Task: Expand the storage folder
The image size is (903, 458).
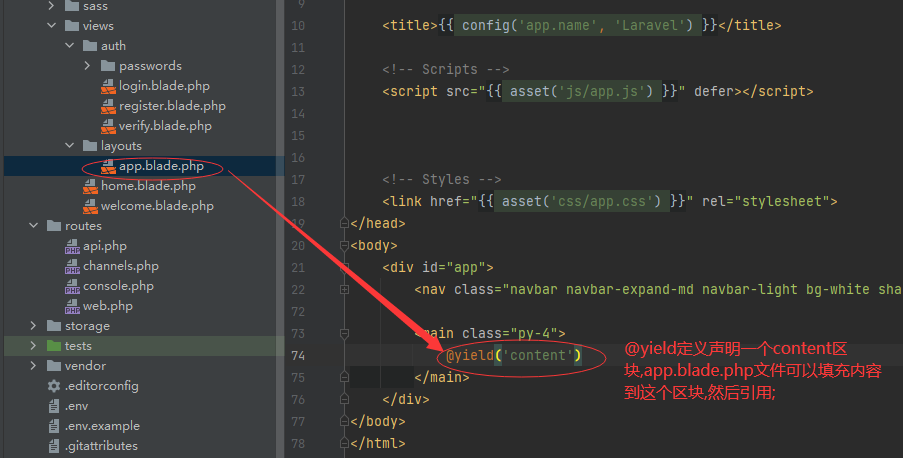Action: [x=33, y=326]
